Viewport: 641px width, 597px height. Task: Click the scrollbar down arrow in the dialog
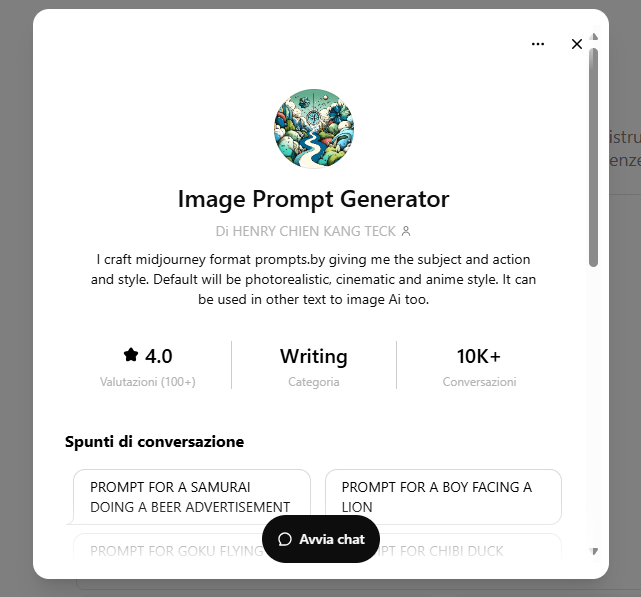pos(593,551)
